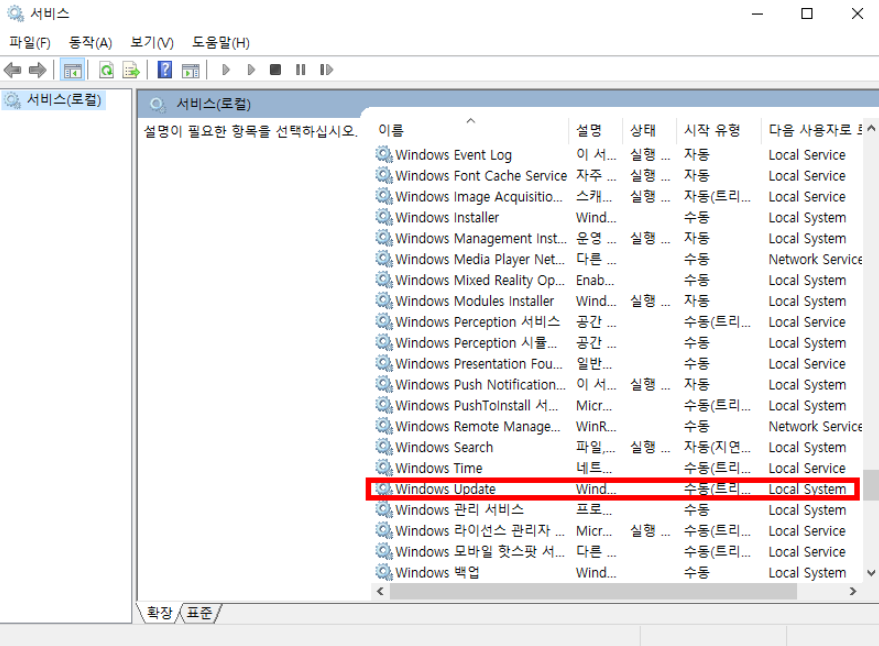Click the vertical scrollbar thumb

[x=871, y=485]
